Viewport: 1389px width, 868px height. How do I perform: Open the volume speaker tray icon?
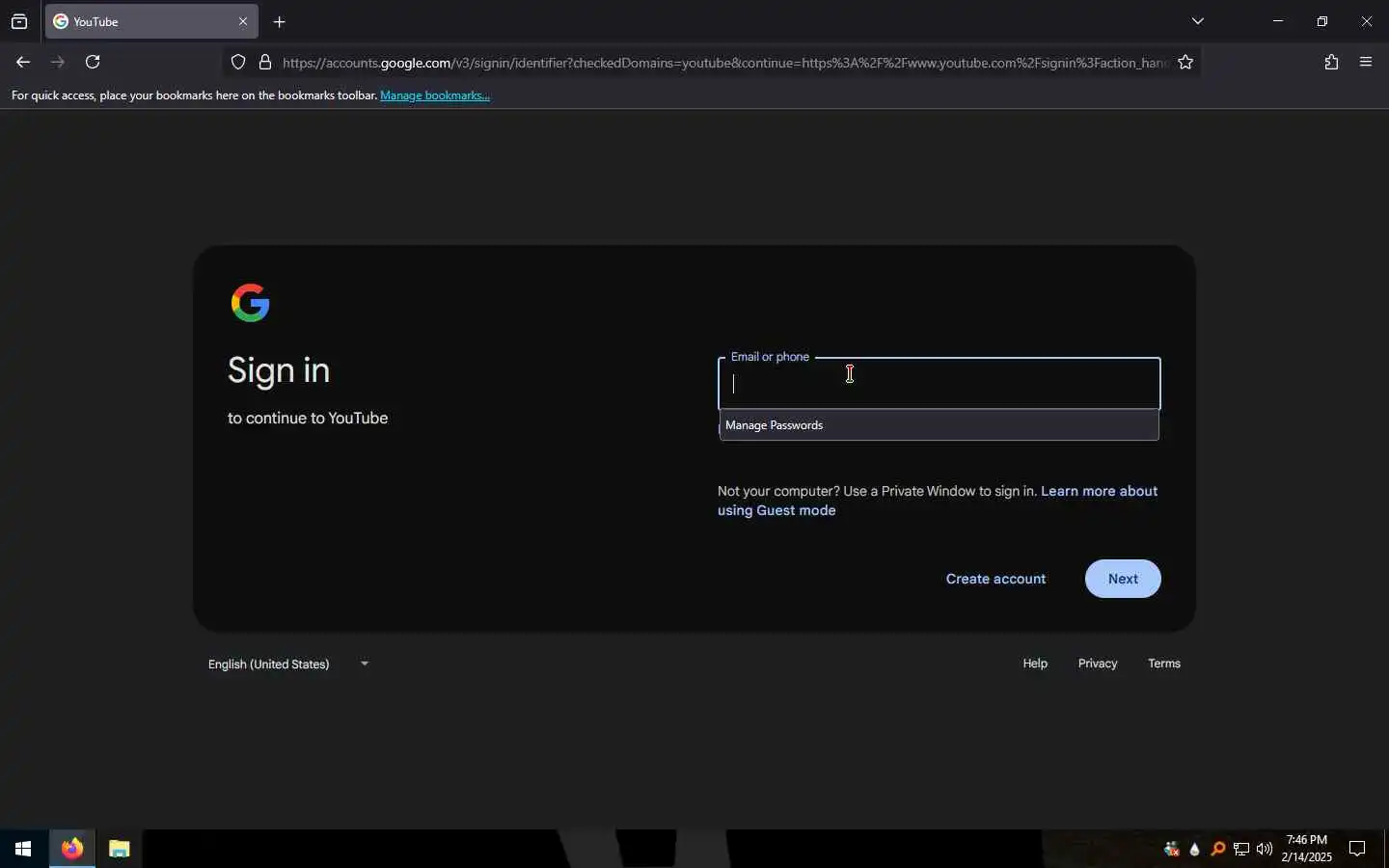coord(1265,849)
